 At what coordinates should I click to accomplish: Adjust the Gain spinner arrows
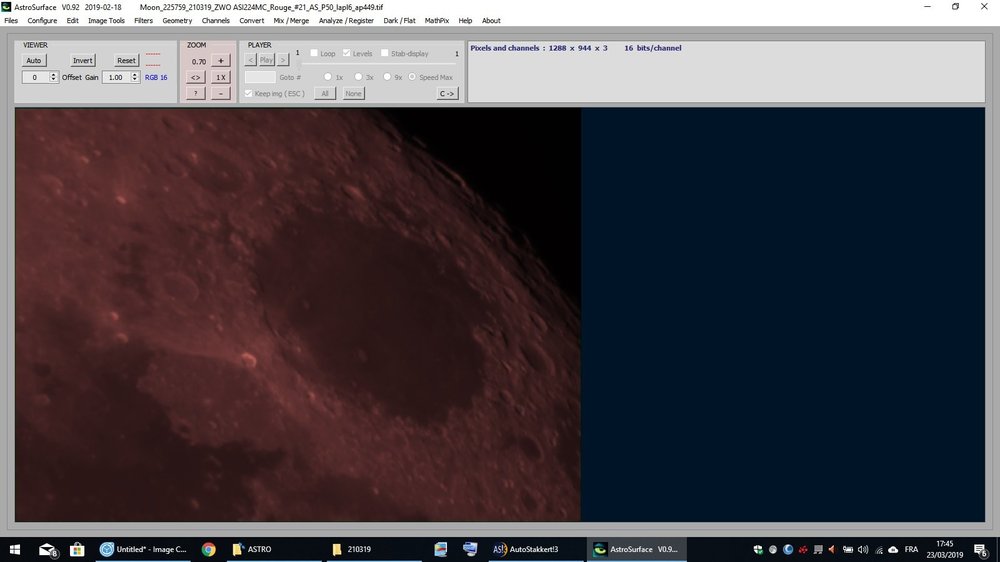pyautogui.click(x=135, y=77)
